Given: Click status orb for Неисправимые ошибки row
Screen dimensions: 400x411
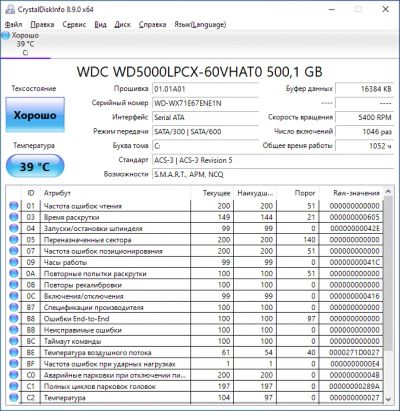Looking at the screenshot, I should pyautogui.click(x=14, y=330).
